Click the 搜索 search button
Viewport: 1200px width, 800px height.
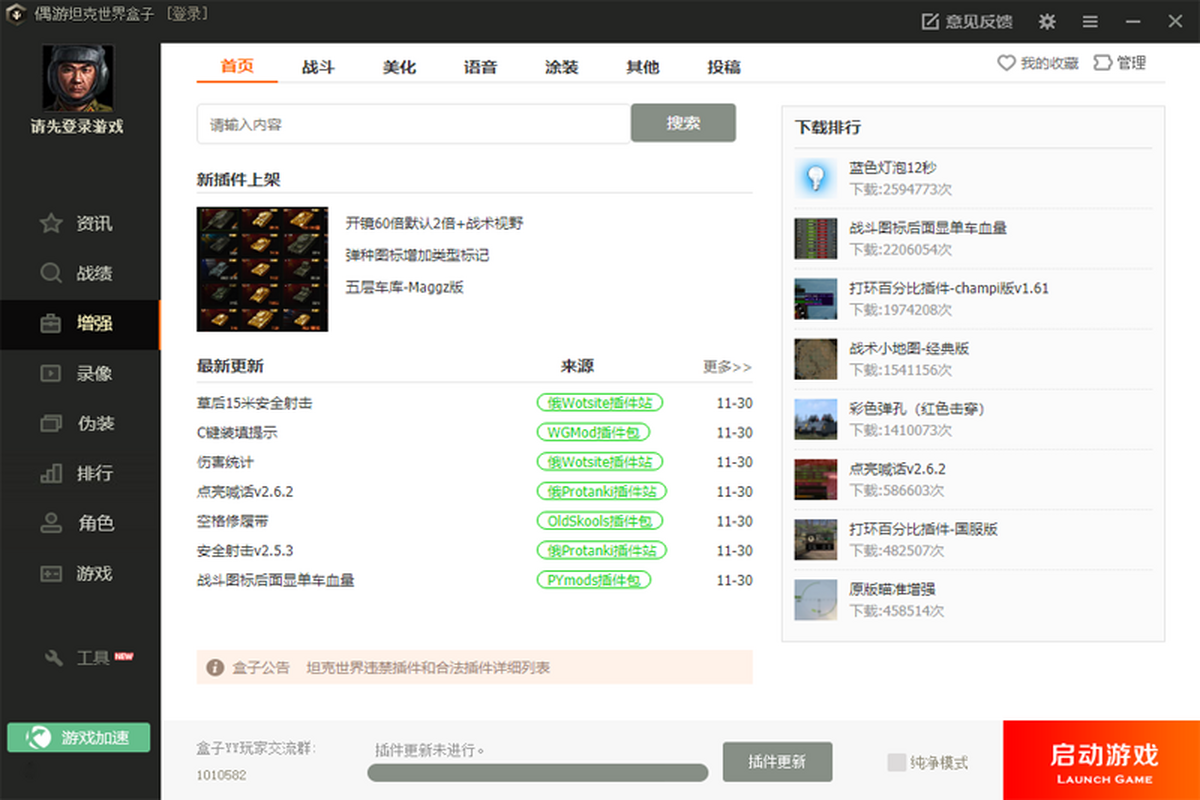pos(683,123)
